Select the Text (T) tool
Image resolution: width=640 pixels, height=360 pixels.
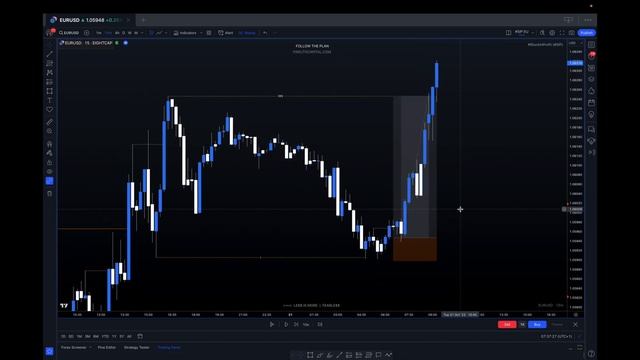49,100
